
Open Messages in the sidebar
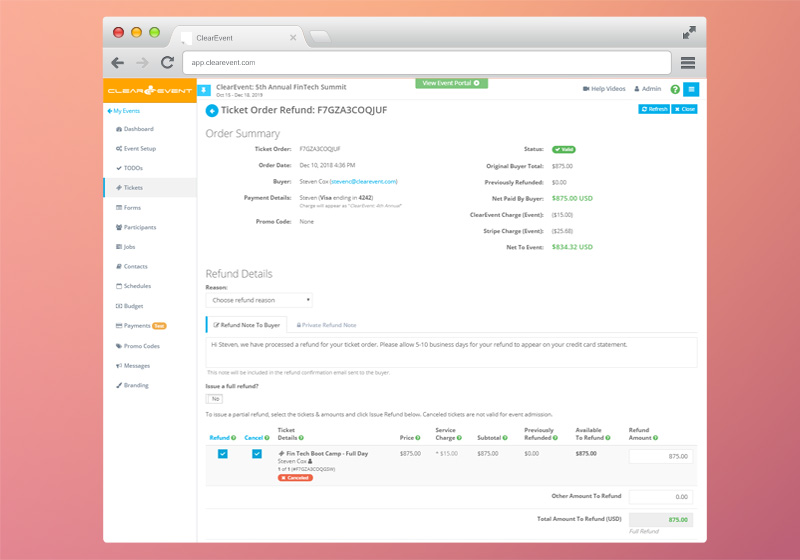(x=133, y=366)
